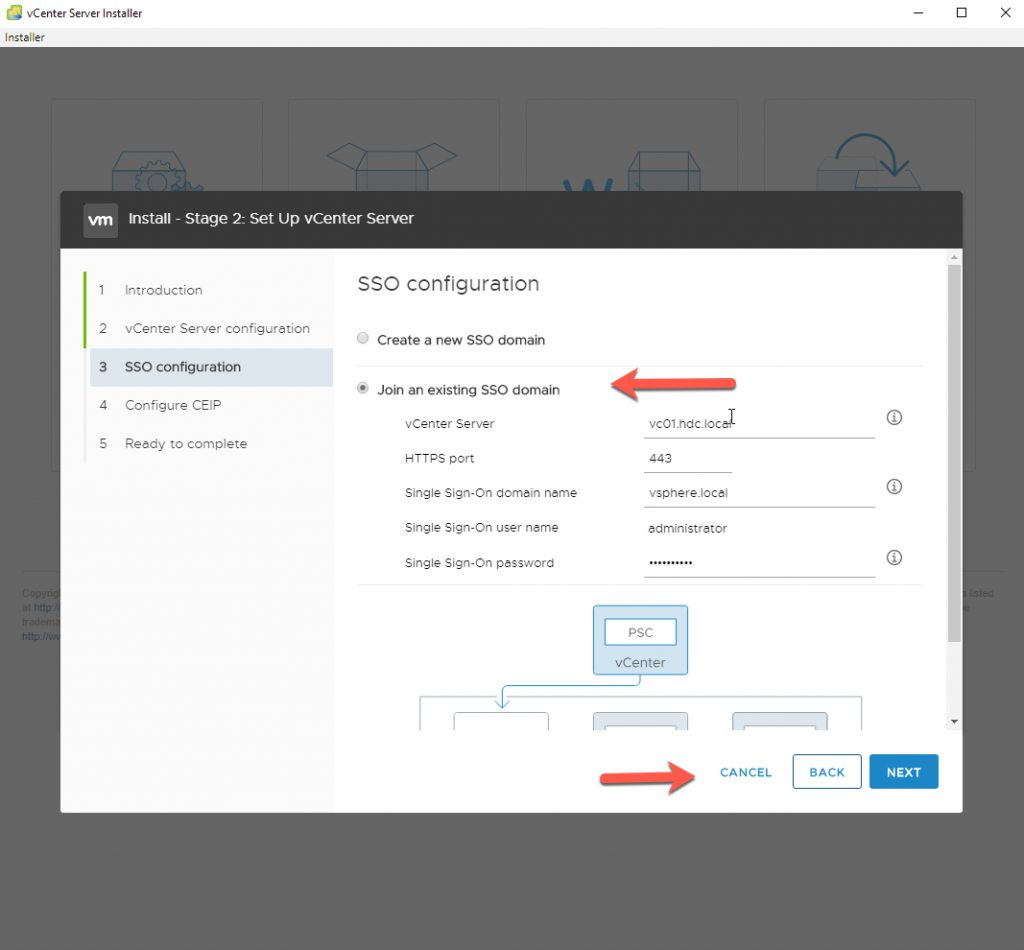The image size is (1024, 950).
Task: Click the vm logo in the dialog header
Action: pos(101,220)
